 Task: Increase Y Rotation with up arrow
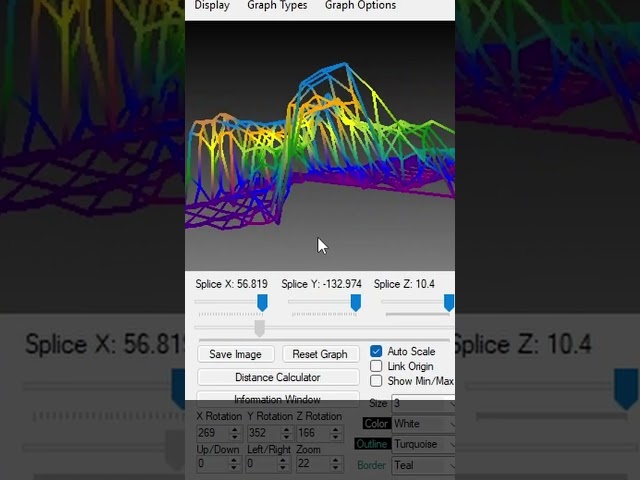[x=287, y=429]
